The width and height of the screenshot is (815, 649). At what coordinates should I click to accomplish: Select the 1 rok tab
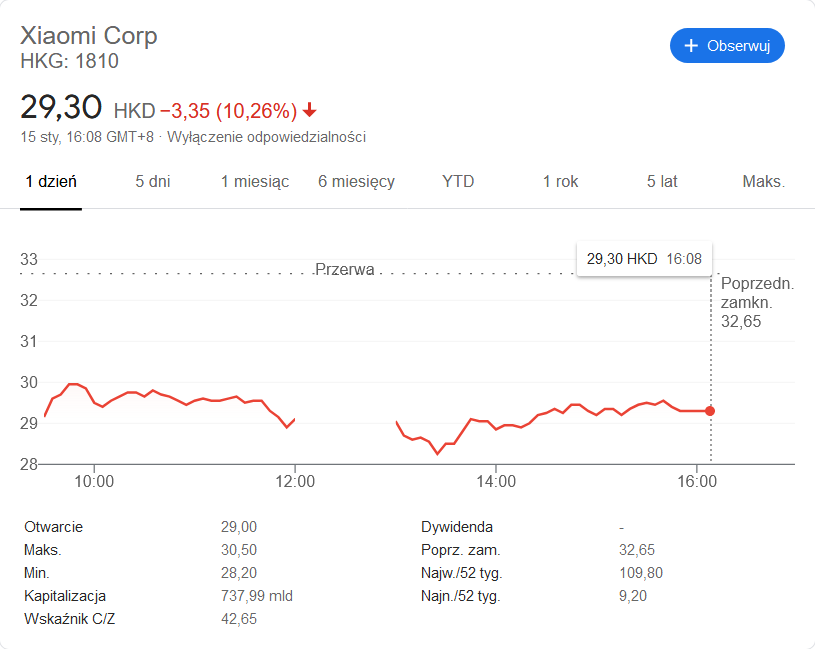coord(560,181)
